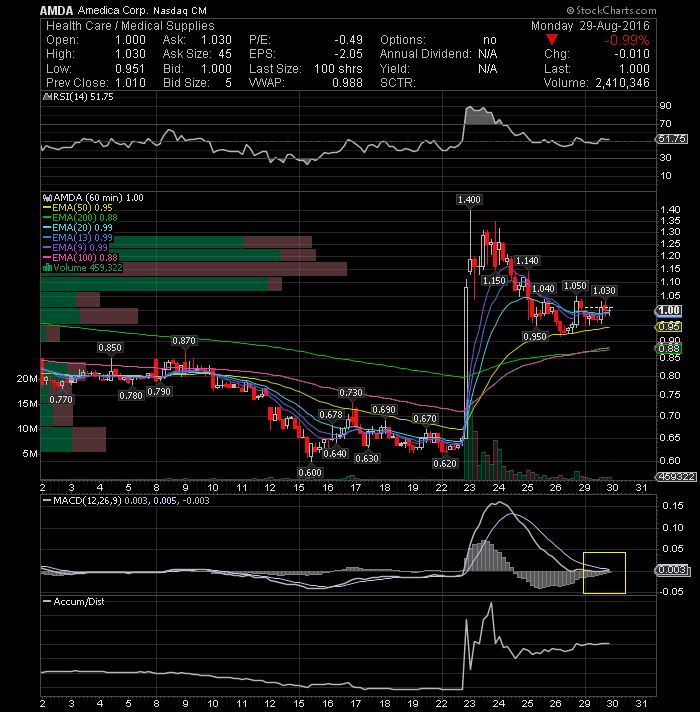700x712 pixels.
Task: Click the 0.780 low price label
Action: pyautogui.click(x=131, y=396)
